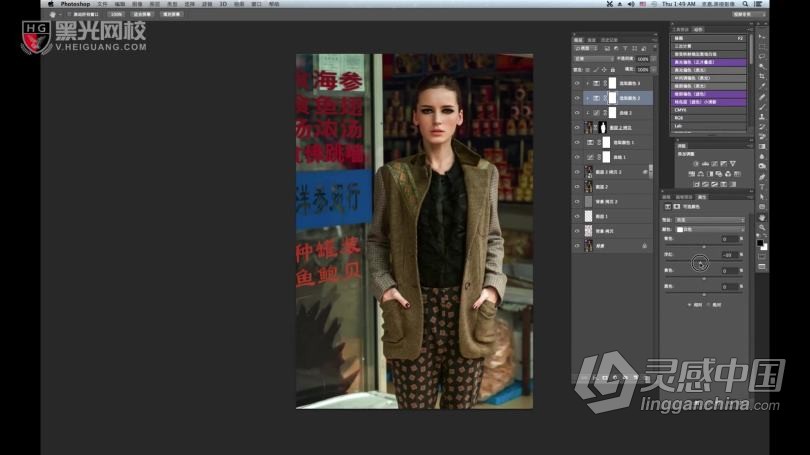Hide the masked 图层 2 拷贝 layer

[577, 128]
